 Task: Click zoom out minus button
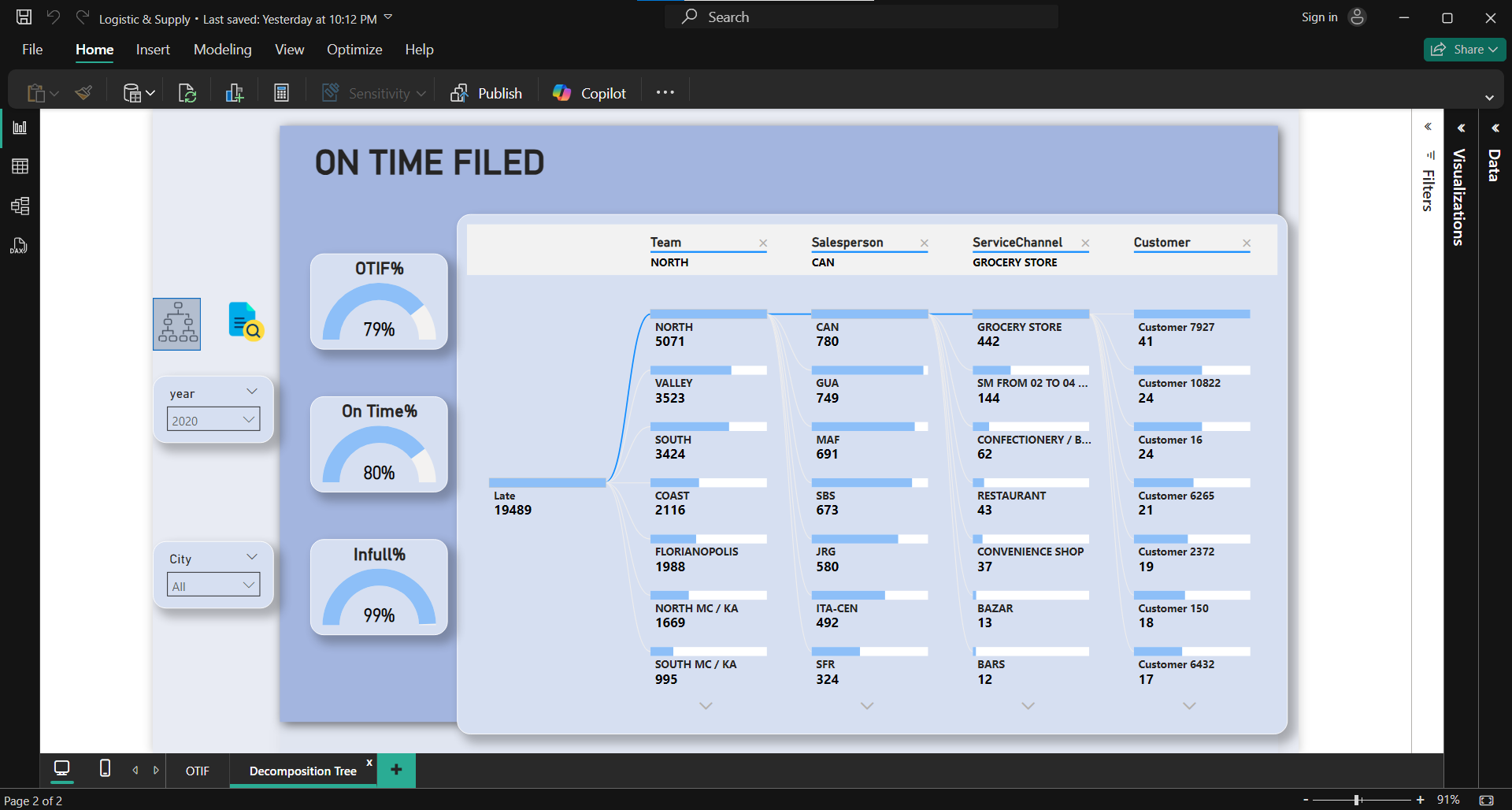1306,800
